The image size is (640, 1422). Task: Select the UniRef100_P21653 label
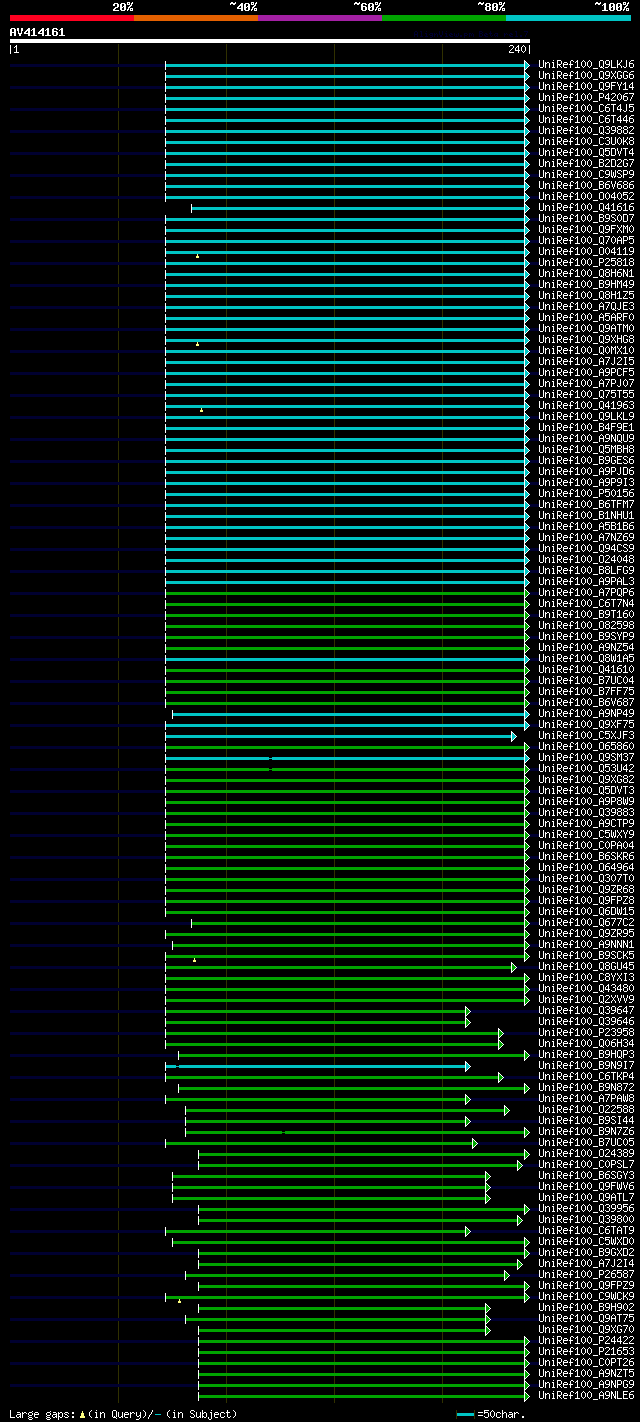[x=586, y=1351]
